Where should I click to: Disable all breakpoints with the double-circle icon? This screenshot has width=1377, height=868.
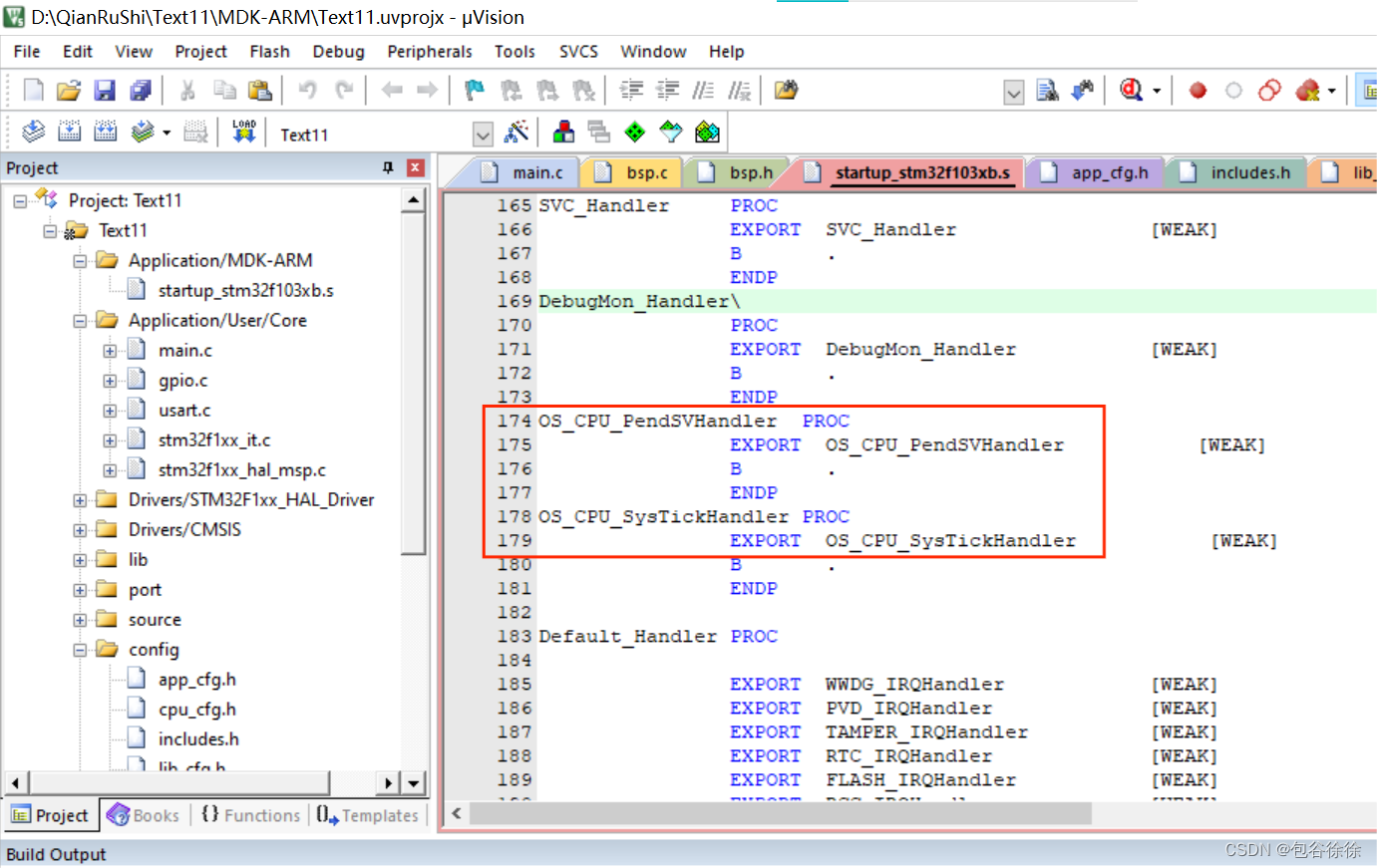(1269, 91)
